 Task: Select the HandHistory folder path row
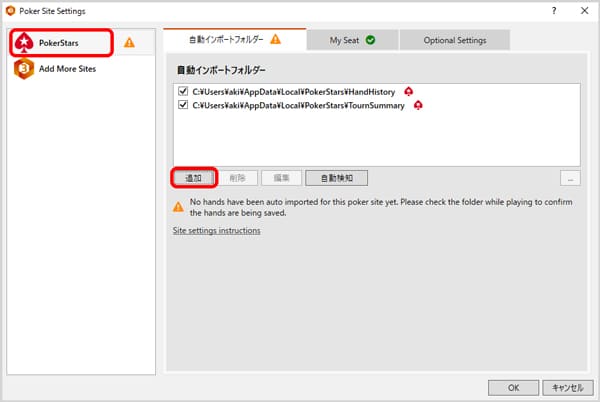[294, 91]
